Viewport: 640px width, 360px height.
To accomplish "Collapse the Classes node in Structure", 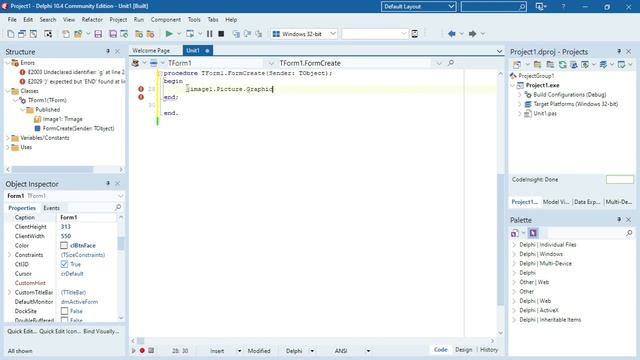I will (8, 91).
